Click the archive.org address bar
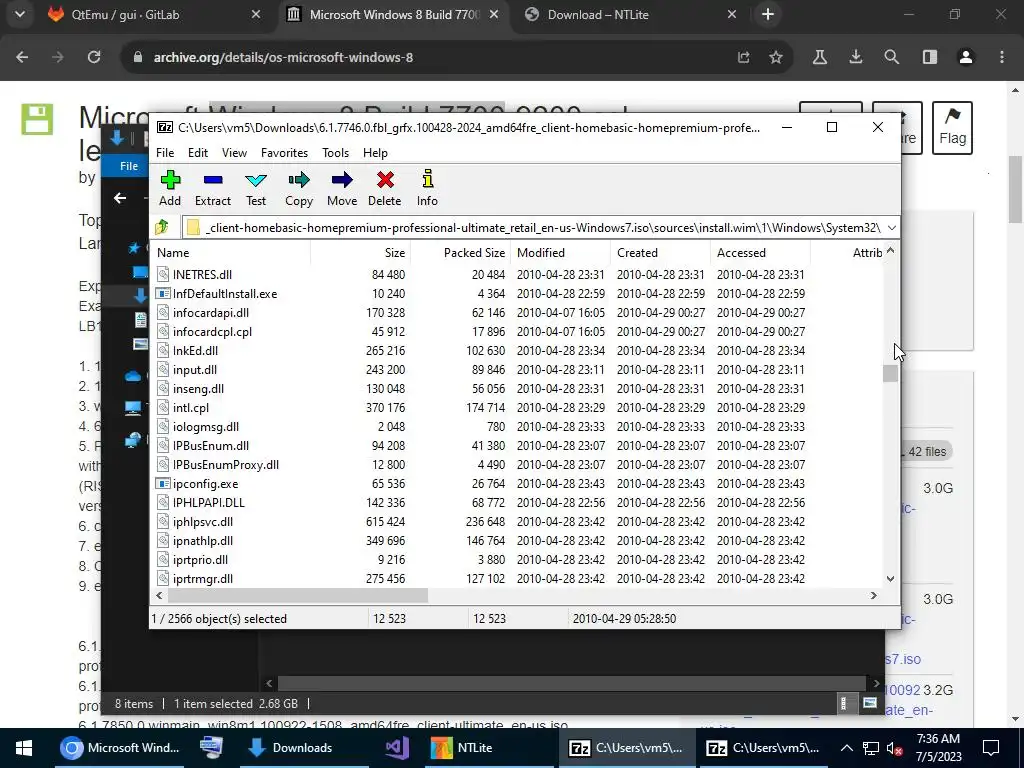Screen dimensions: 1024x768 (x=431, y=57)
